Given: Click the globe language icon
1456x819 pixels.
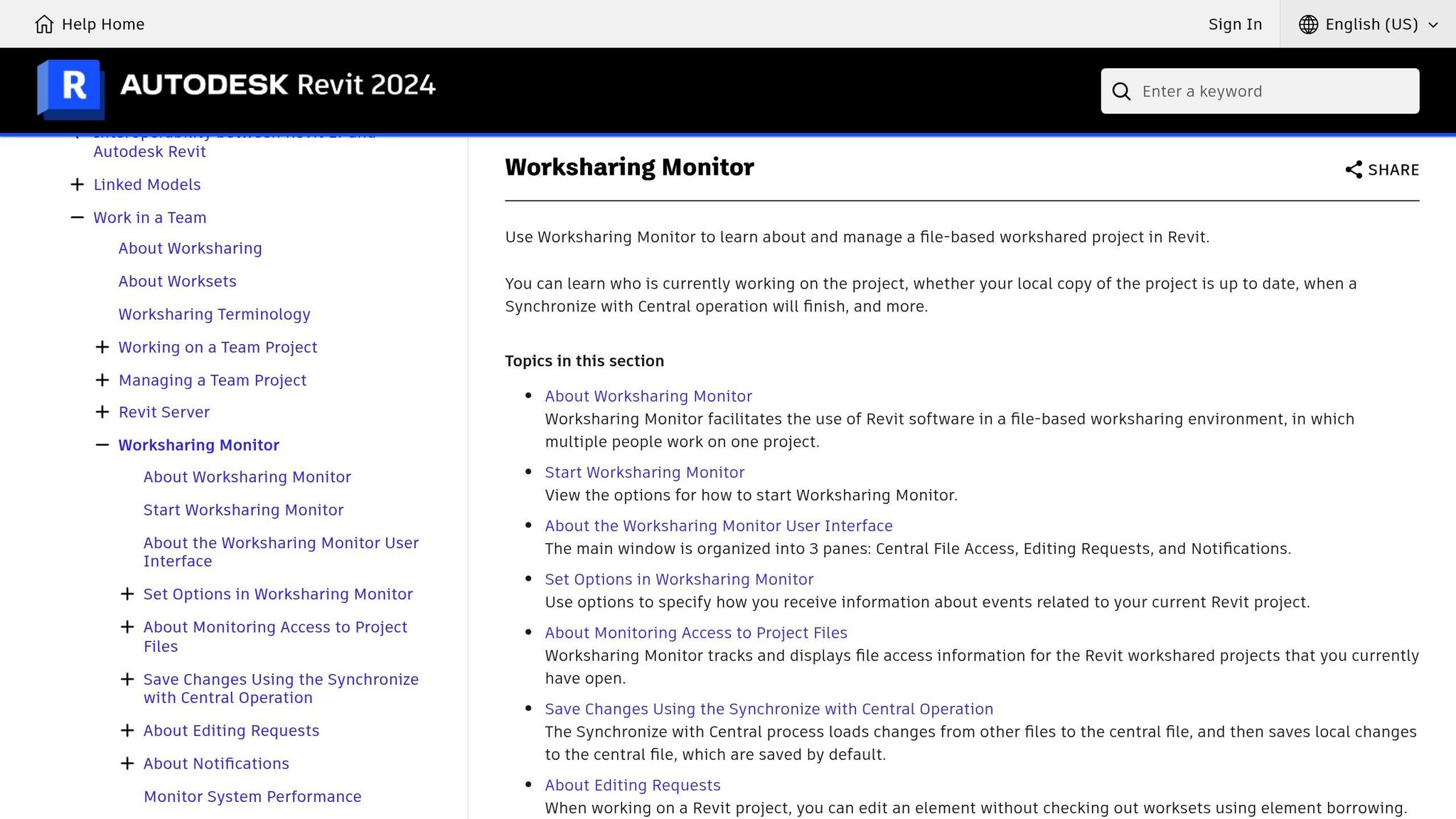Looking at the screenshot, I should pos(1308,23).
